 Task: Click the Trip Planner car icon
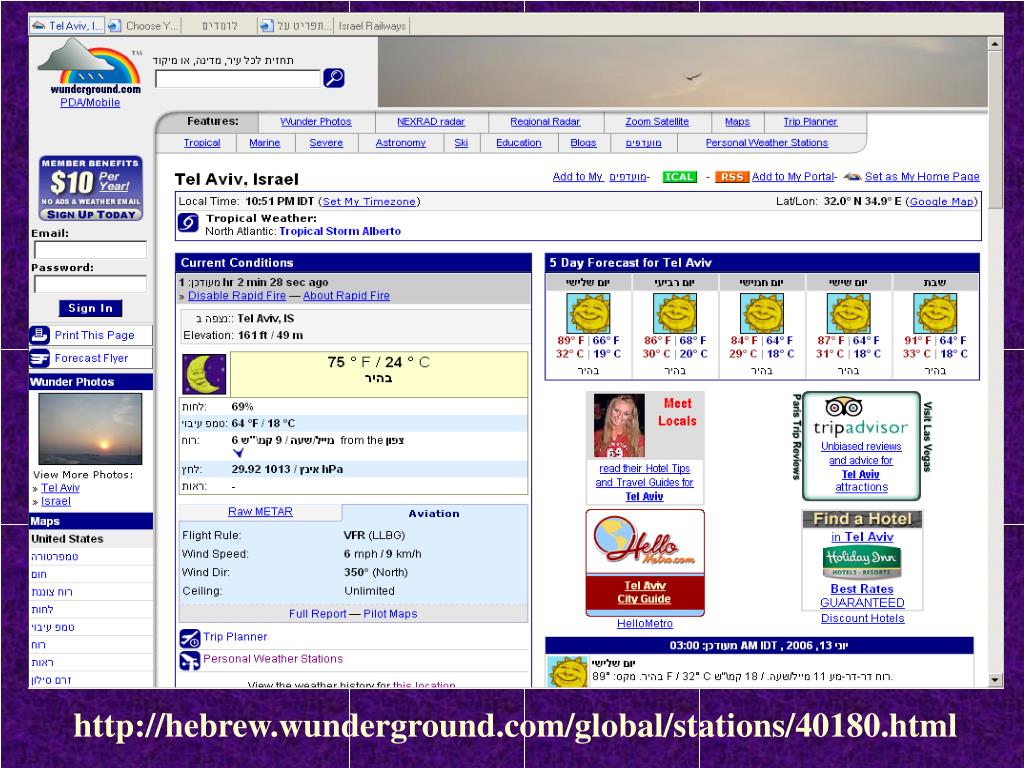(x=189, y=638)
